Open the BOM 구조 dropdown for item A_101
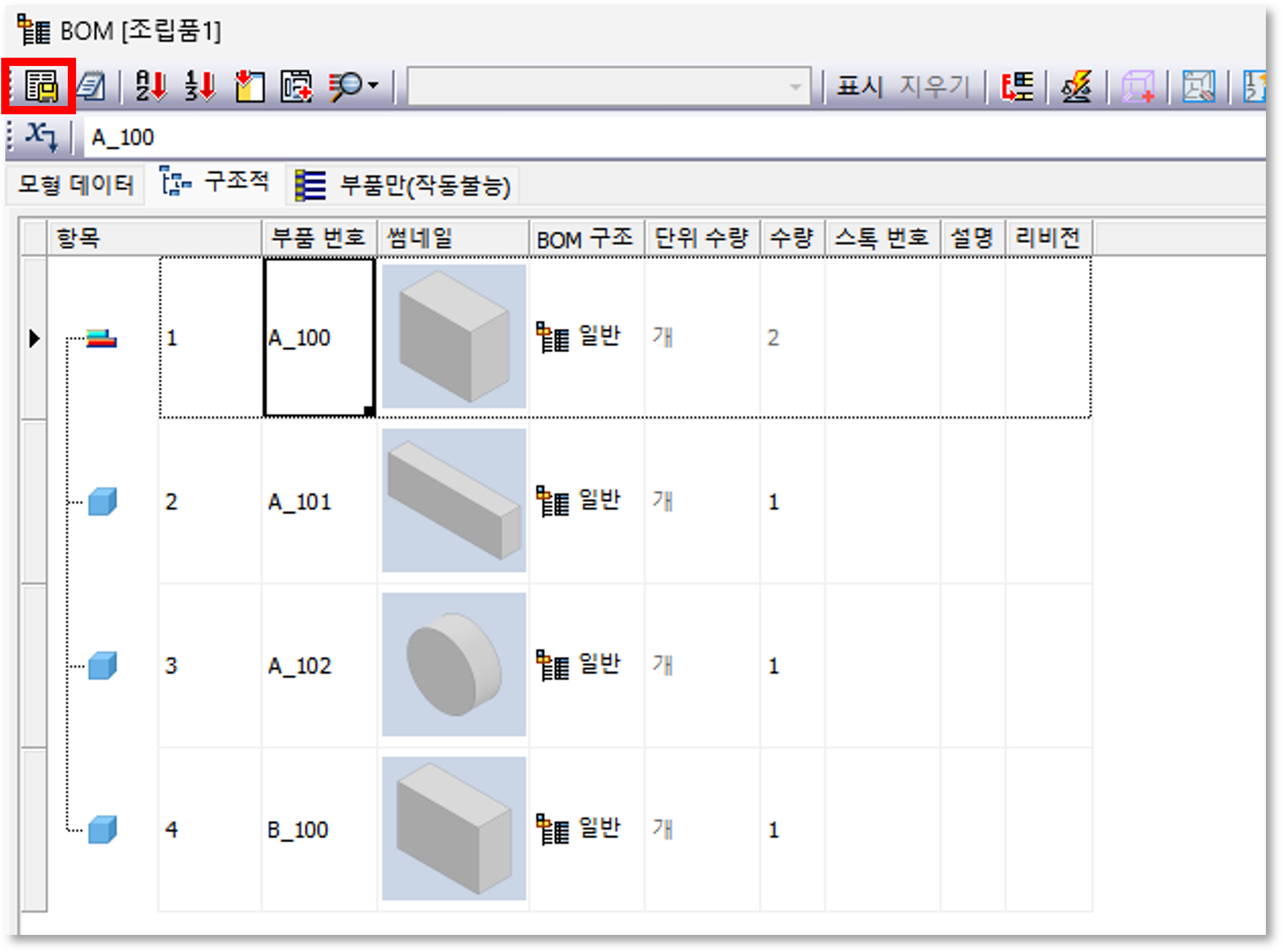Screen dimensions: 1283x952 point(586,501)
